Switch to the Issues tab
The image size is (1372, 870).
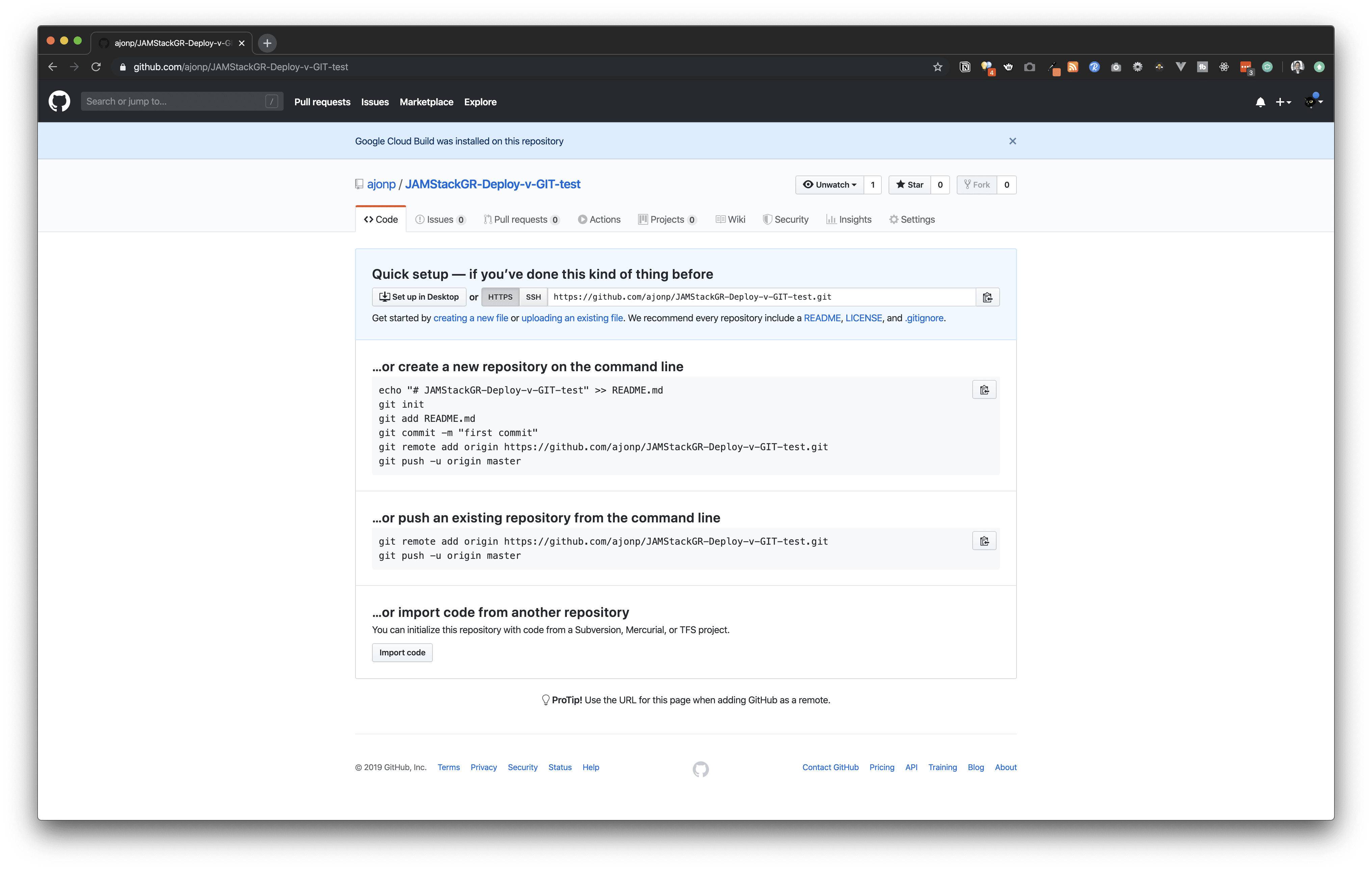pos(440,220)
